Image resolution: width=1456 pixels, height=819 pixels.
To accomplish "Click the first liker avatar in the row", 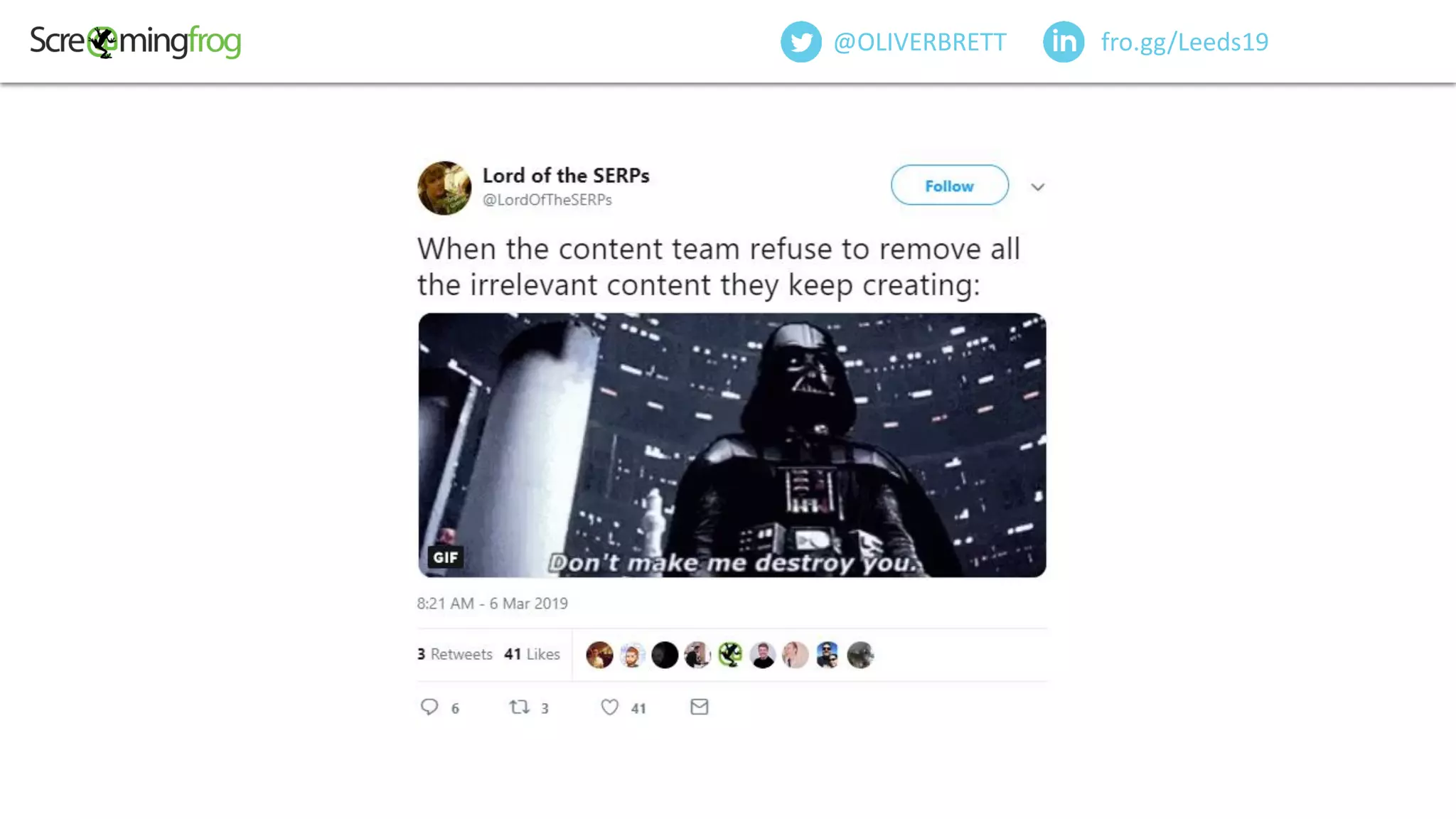I will click(x=599, y=655).
